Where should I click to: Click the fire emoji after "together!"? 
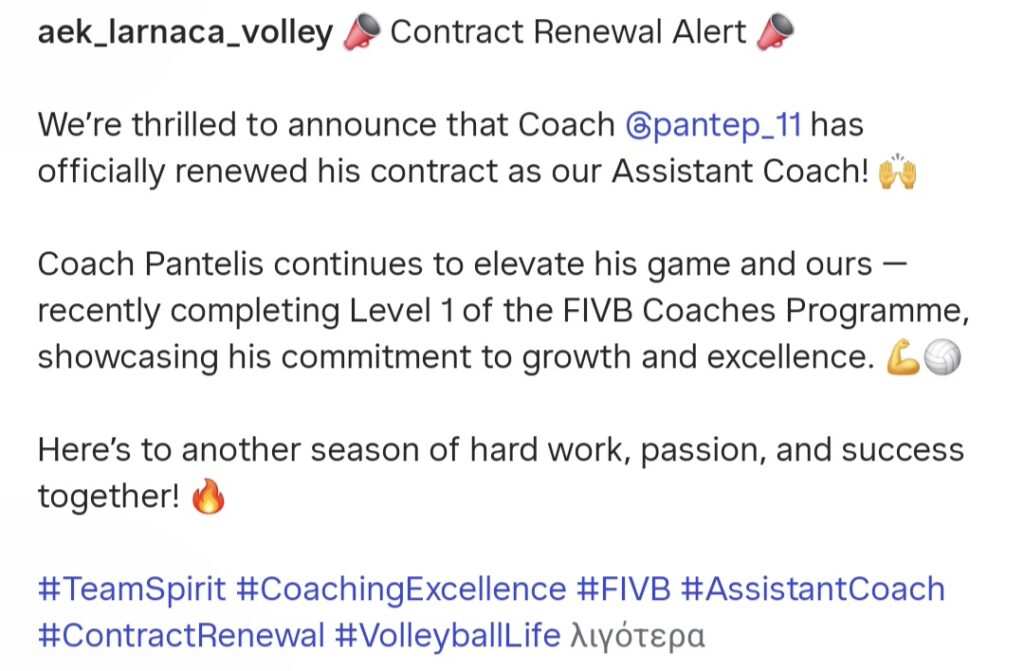208,496
